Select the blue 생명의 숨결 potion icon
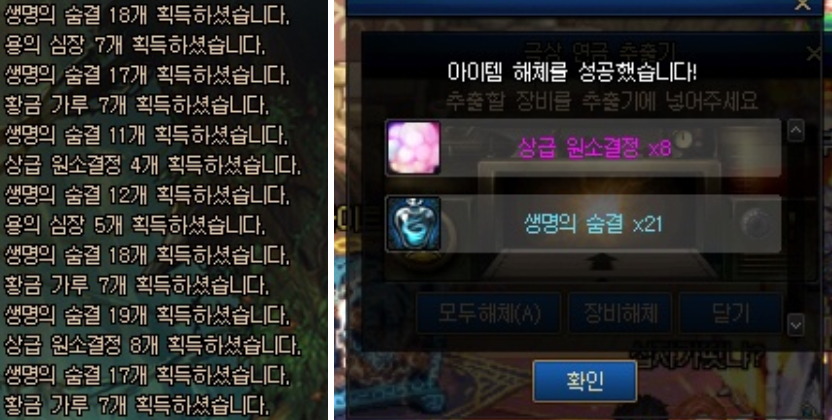The height and width of the screenshot is (420, 832). tap(413, 224)
